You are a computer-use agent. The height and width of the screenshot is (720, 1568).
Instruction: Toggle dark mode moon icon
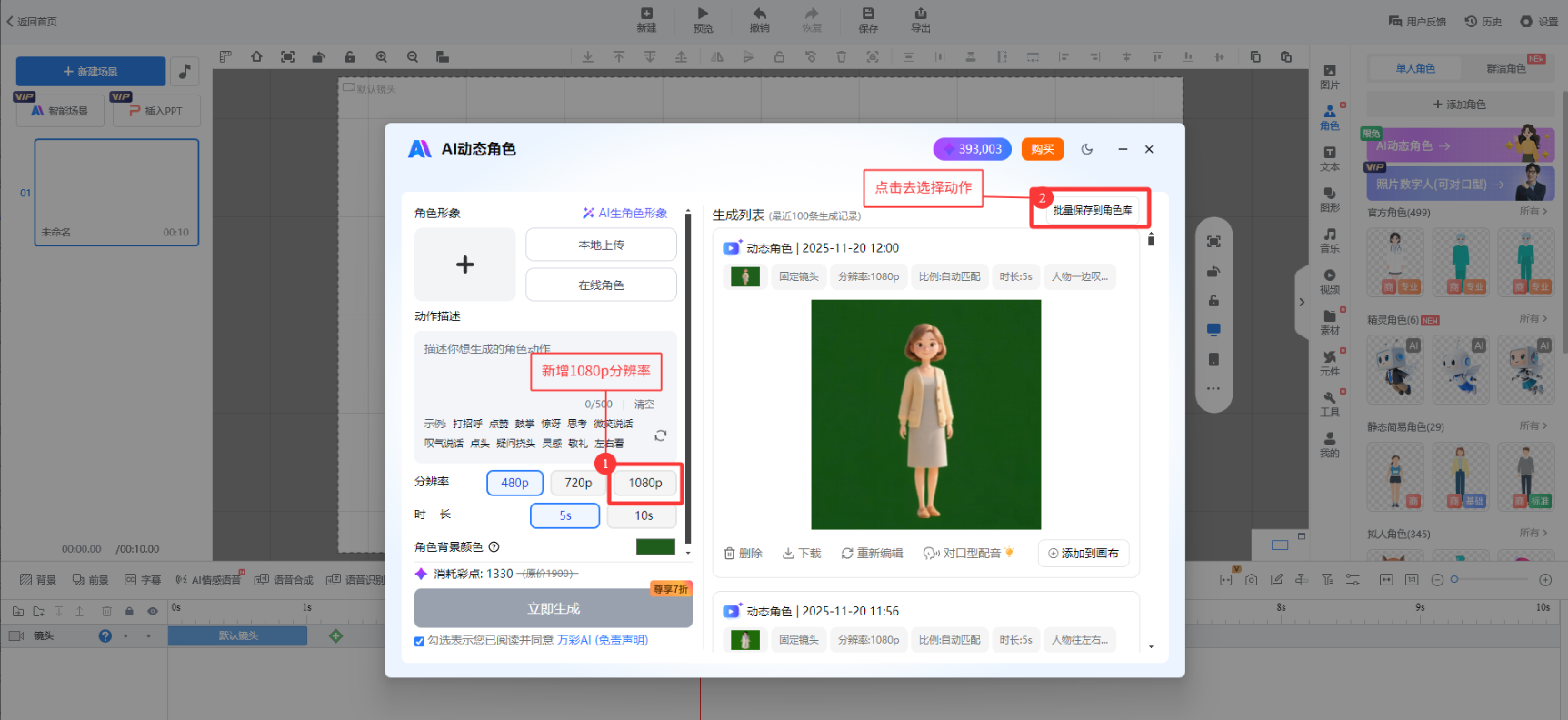[1087, 149]
